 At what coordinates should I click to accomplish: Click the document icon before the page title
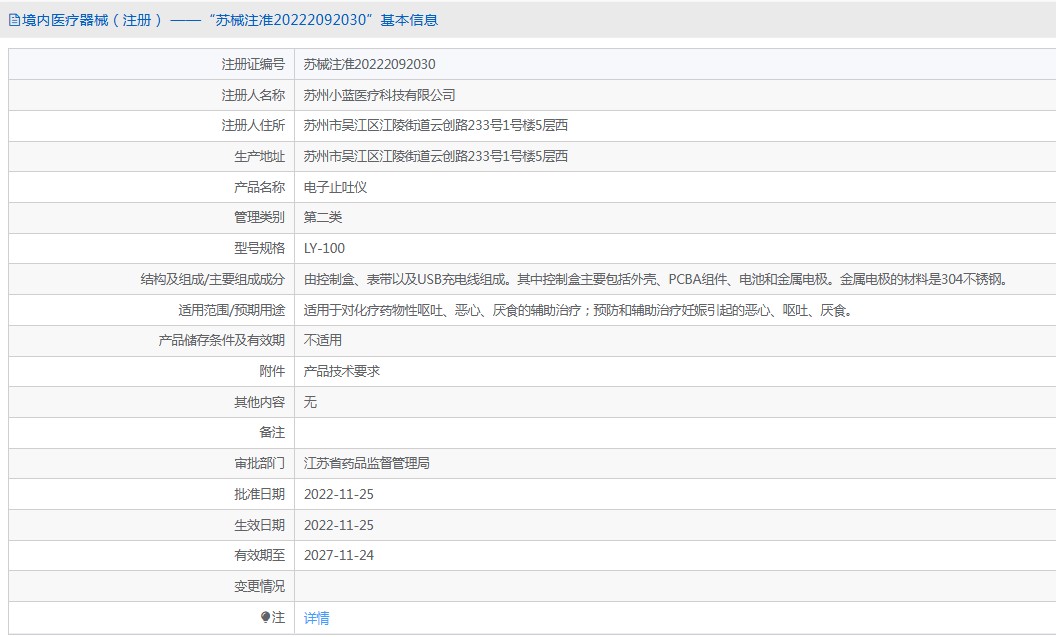pos(12,19)
